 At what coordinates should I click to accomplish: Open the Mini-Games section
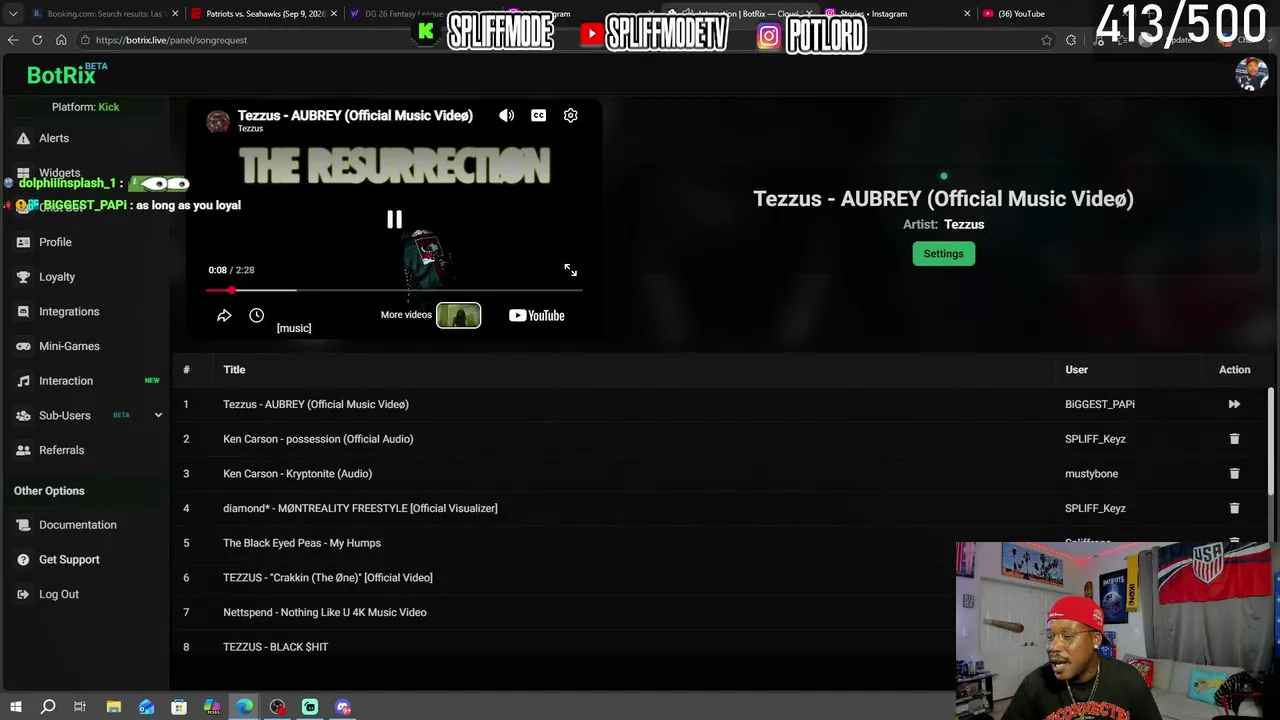click(x=69, y=346)
